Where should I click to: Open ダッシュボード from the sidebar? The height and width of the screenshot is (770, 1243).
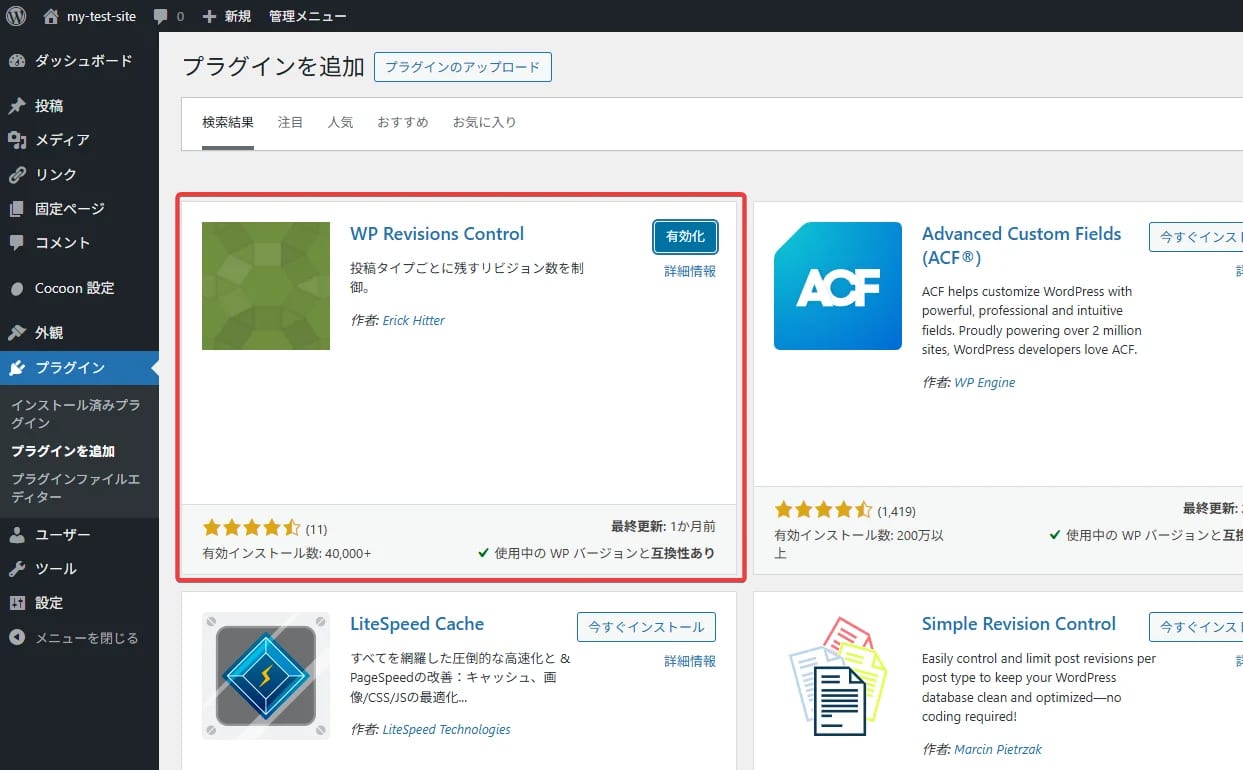coord(83,61)
